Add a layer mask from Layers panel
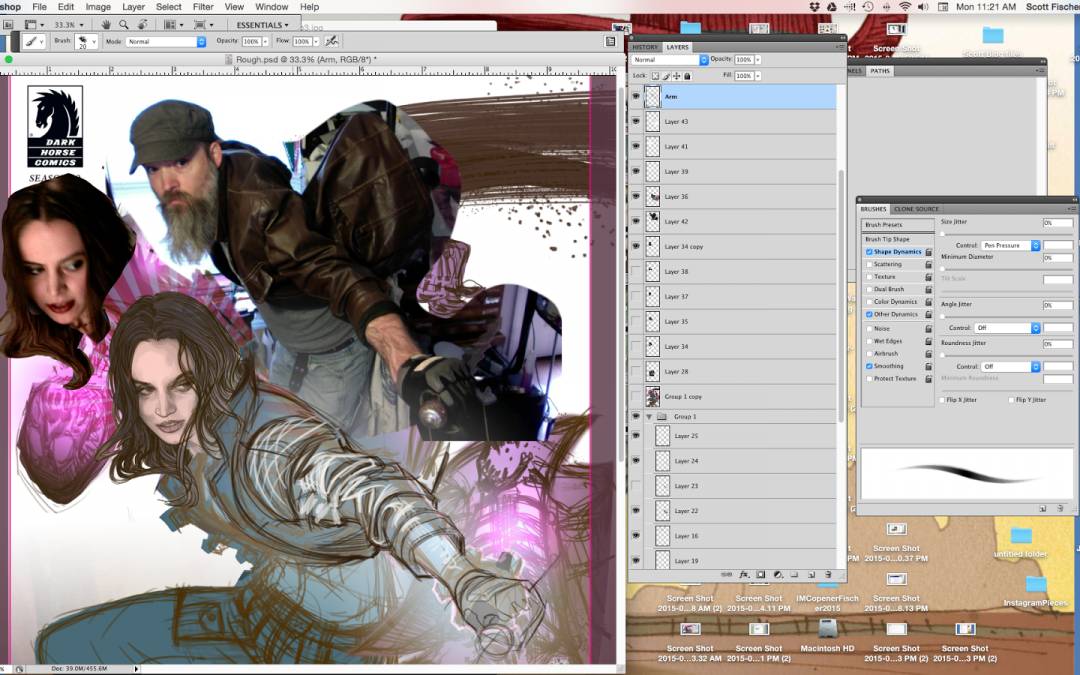 pos(760,574)
